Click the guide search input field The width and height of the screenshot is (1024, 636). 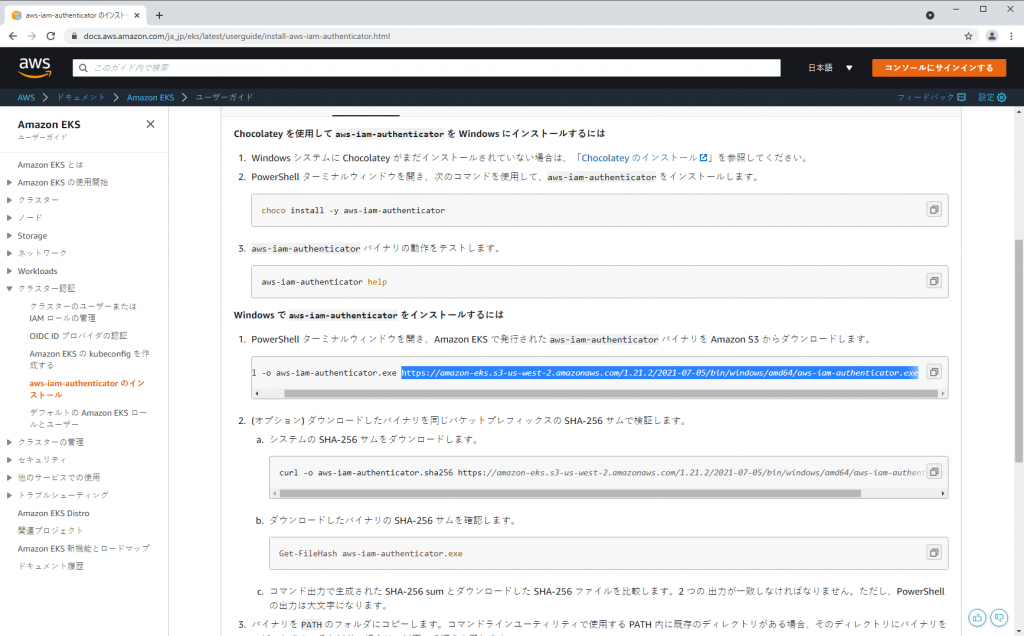point(427,68)
